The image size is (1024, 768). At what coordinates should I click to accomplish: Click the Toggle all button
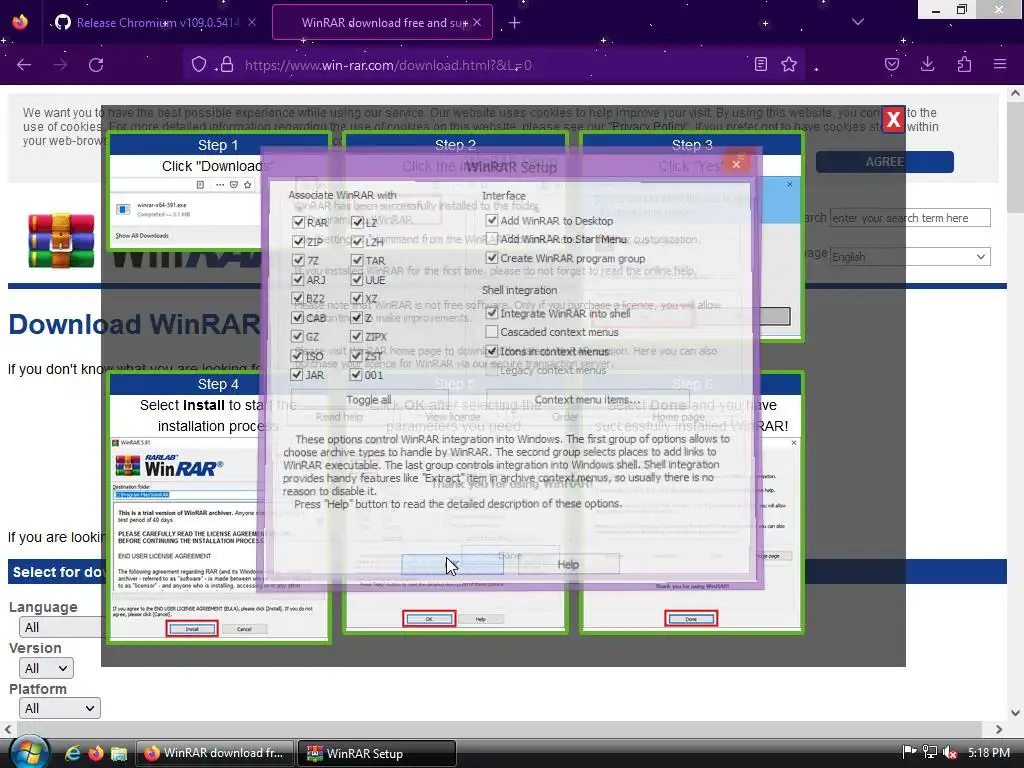point(369,400)
